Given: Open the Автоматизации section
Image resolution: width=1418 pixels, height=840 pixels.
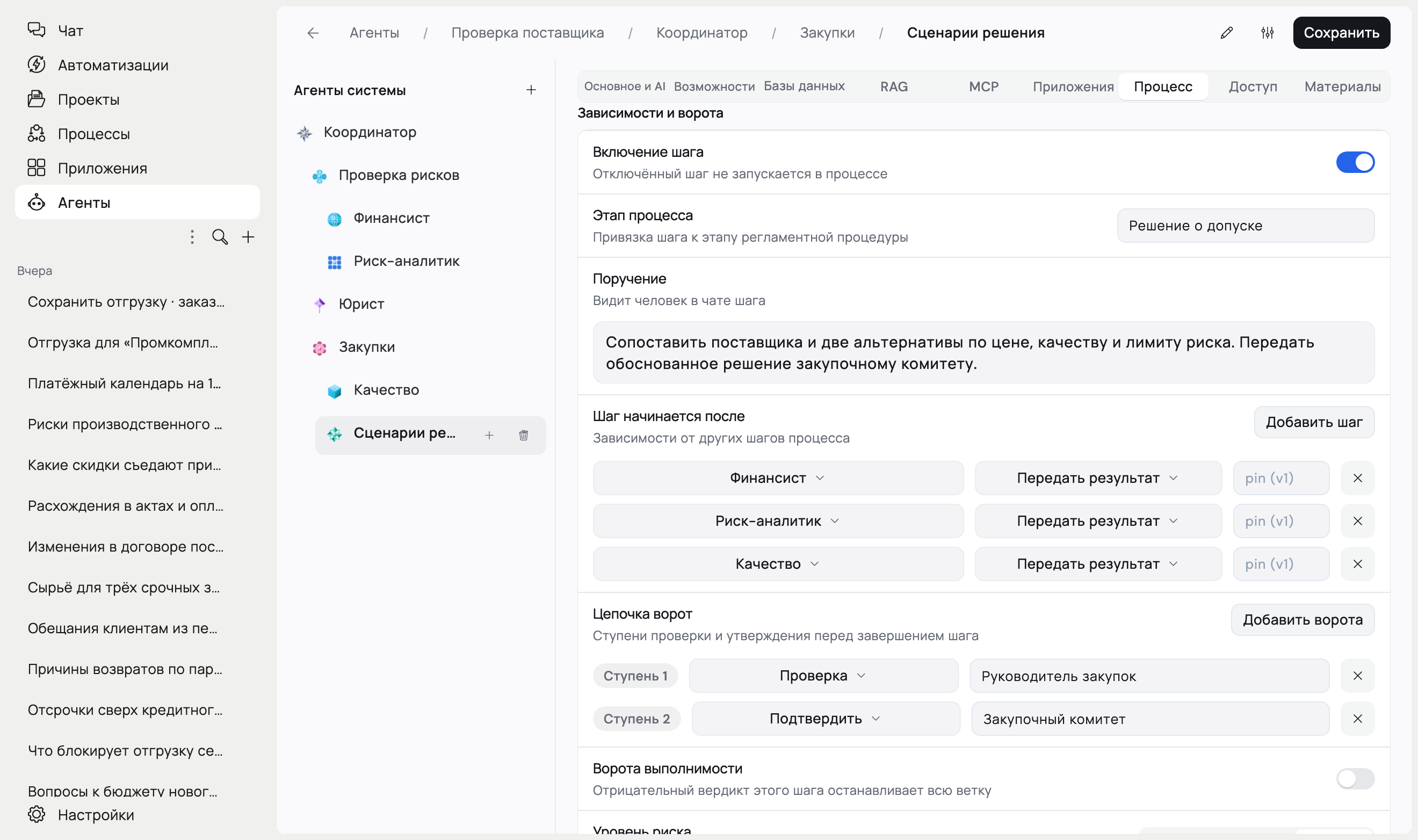Looking at the screenshot, I should (137, 65).
